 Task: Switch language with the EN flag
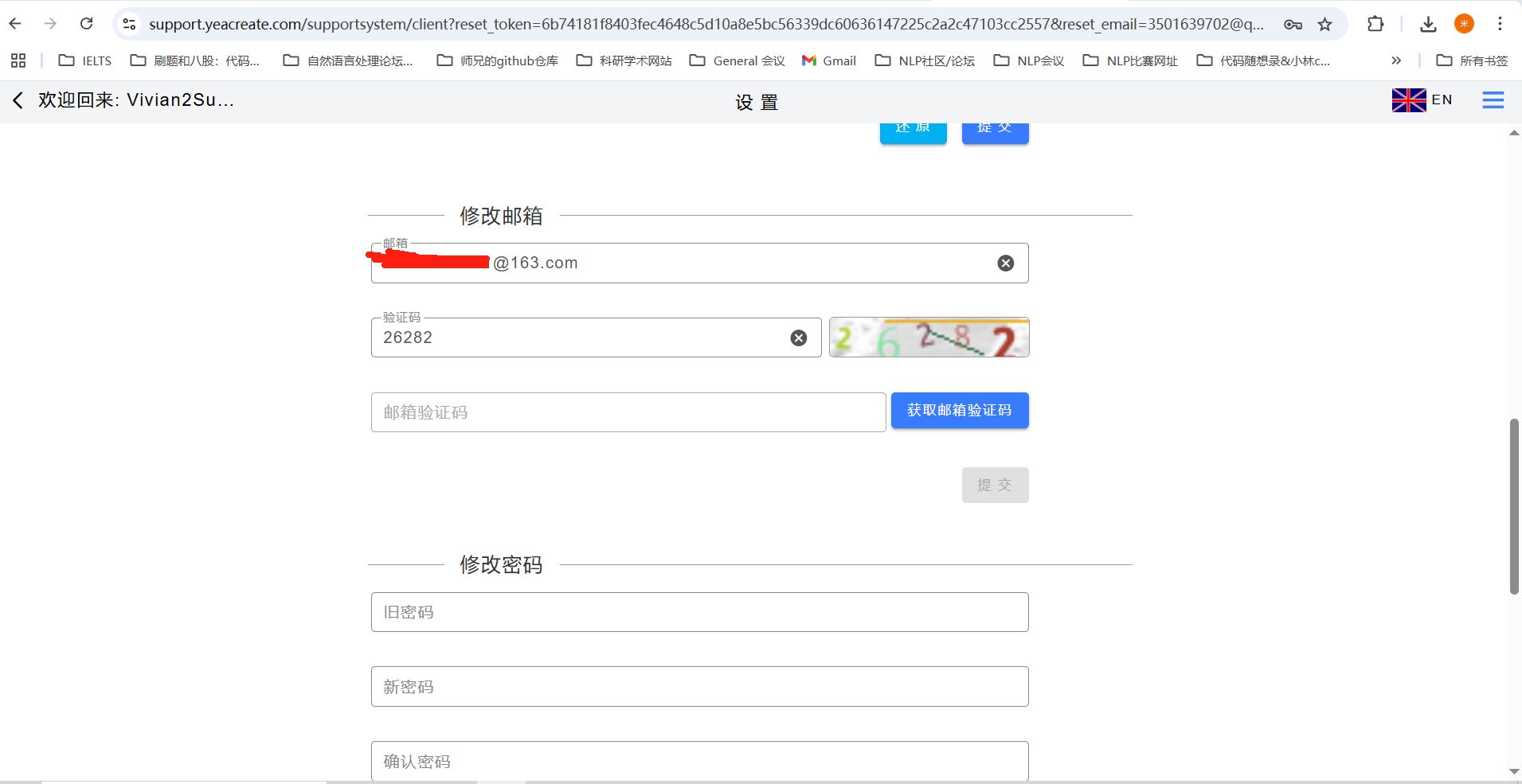[x=1422, y=100]
